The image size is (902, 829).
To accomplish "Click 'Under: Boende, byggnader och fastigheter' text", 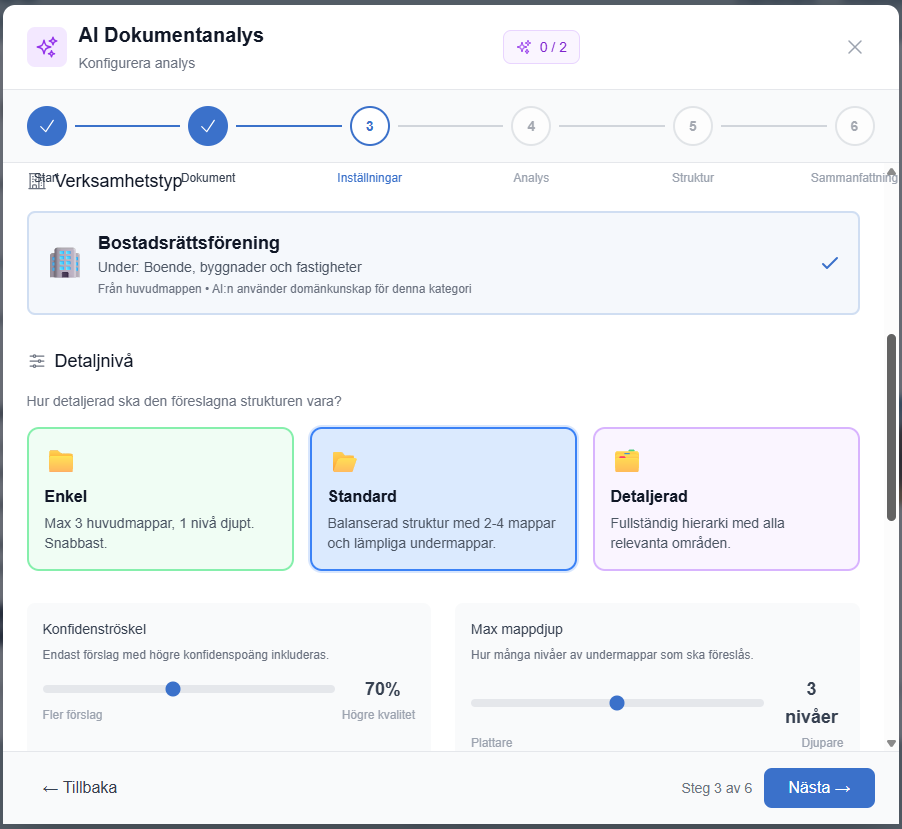I will coord(230,268).
